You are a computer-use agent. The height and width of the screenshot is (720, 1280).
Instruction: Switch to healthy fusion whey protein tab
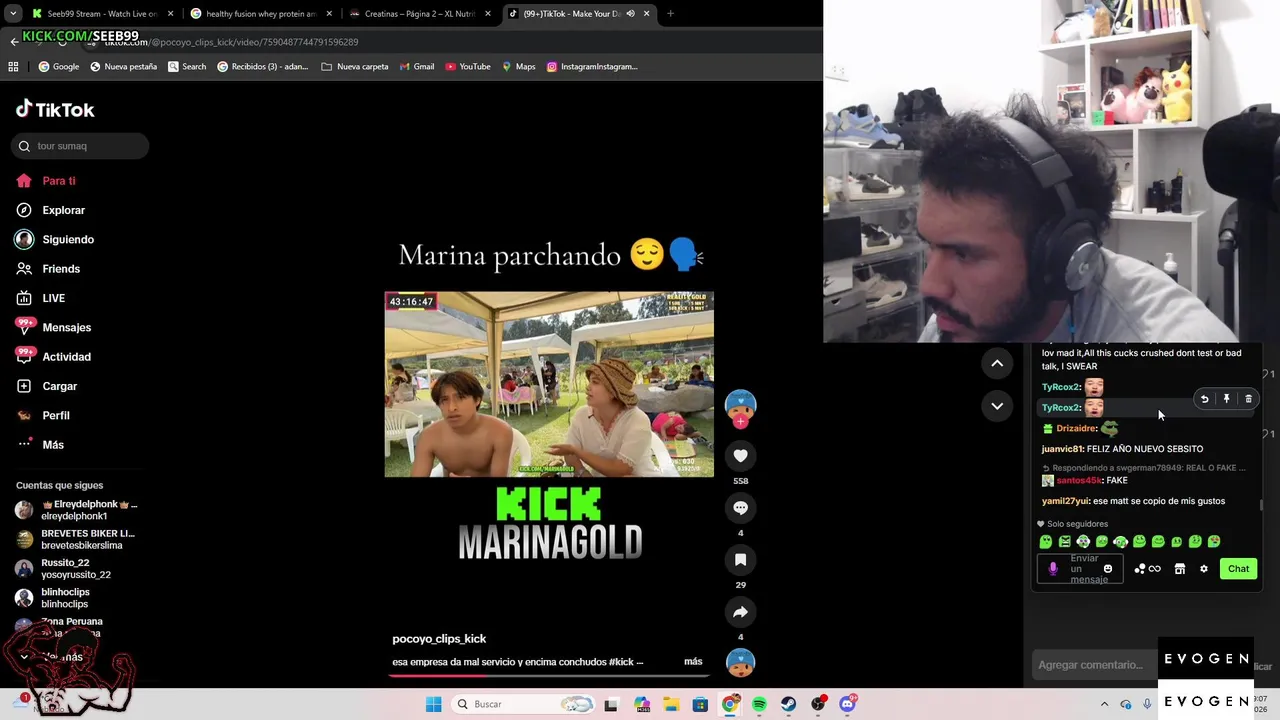(261, 14)
